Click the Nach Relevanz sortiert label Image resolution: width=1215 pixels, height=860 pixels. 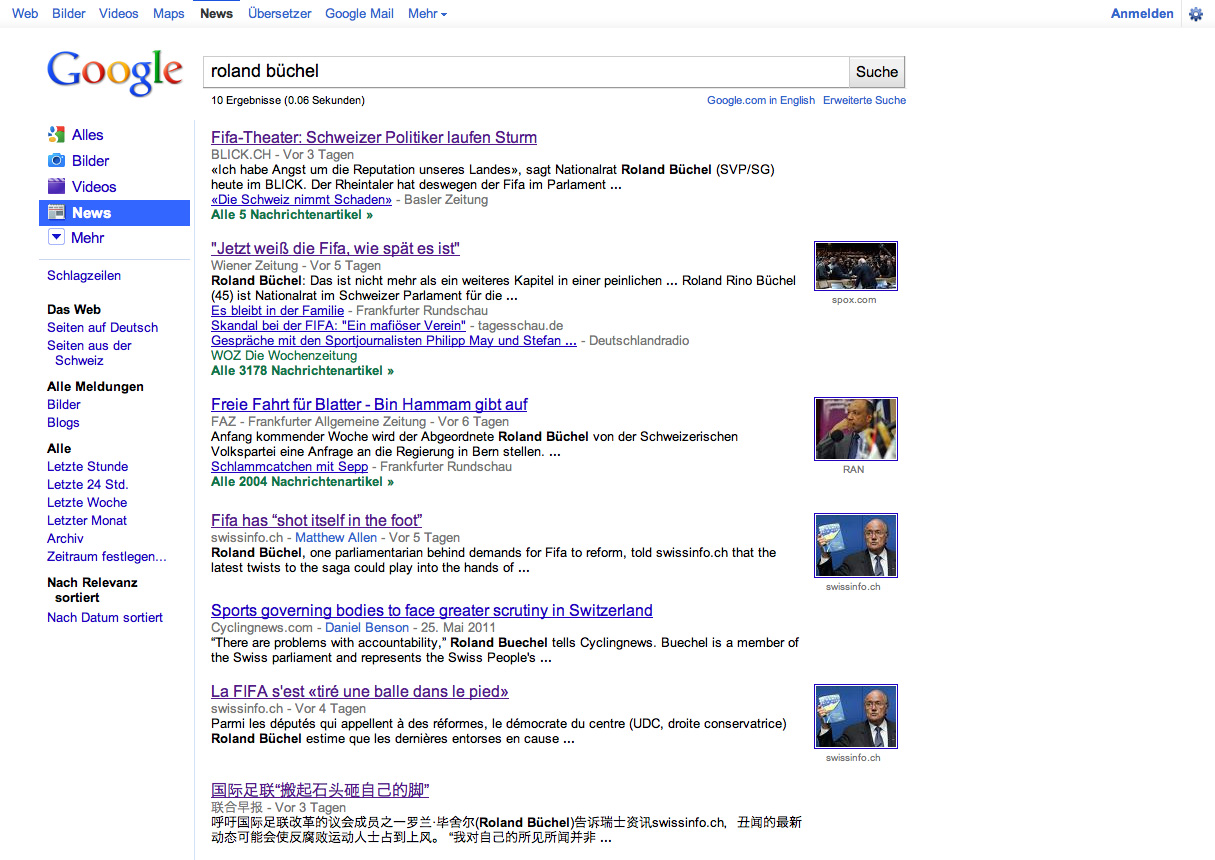[x=92, y=590]
